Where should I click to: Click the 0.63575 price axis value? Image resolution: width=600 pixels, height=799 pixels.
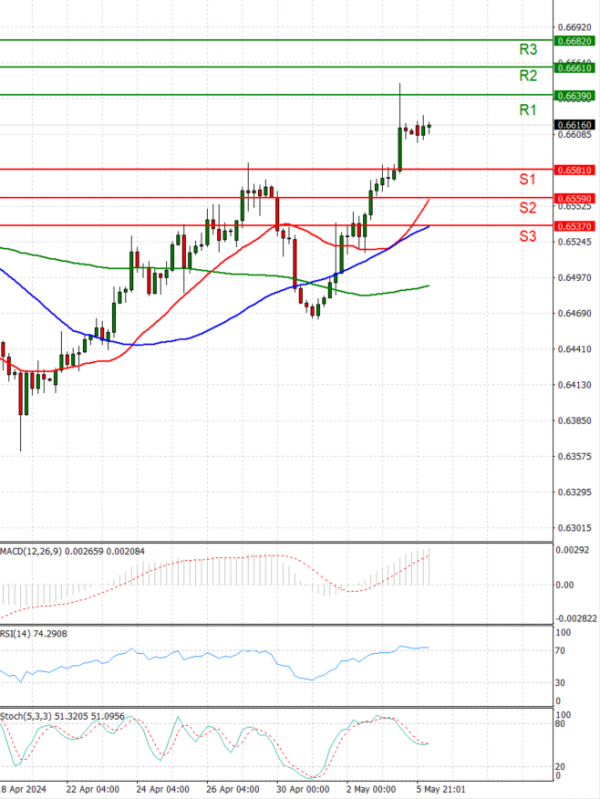[x=575, y=457]
